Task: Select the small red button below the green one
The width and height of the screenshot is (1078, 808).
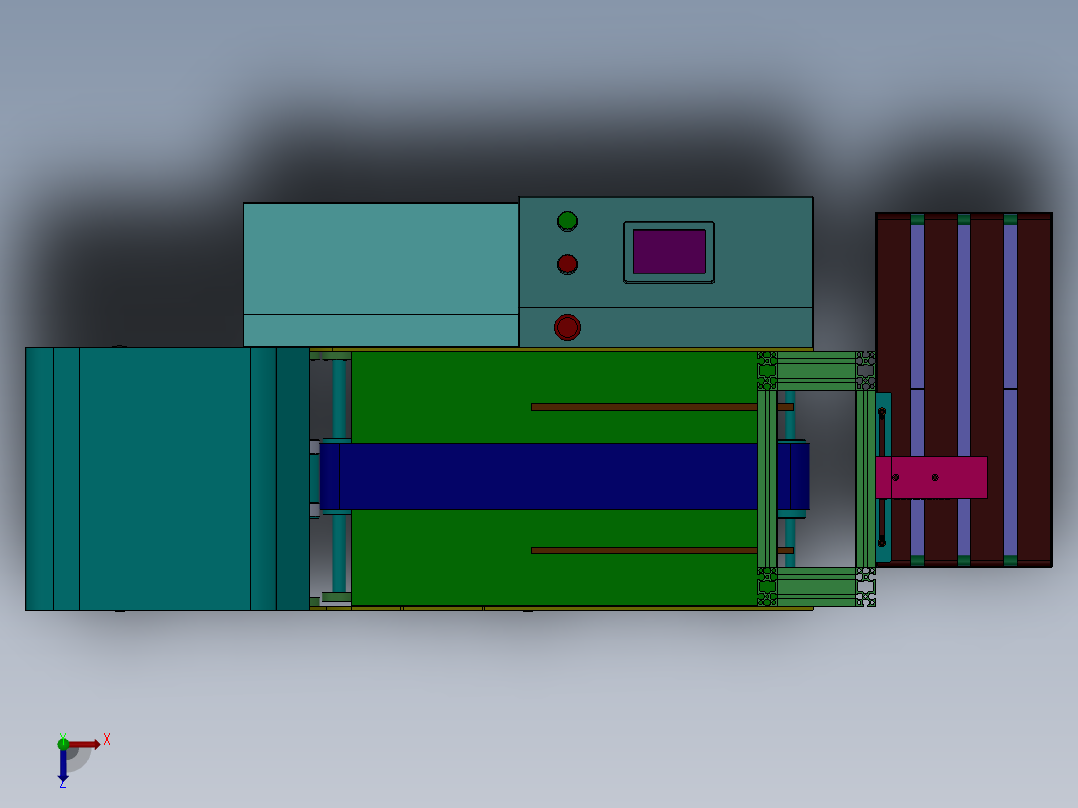Action: [x=567, y=264]
